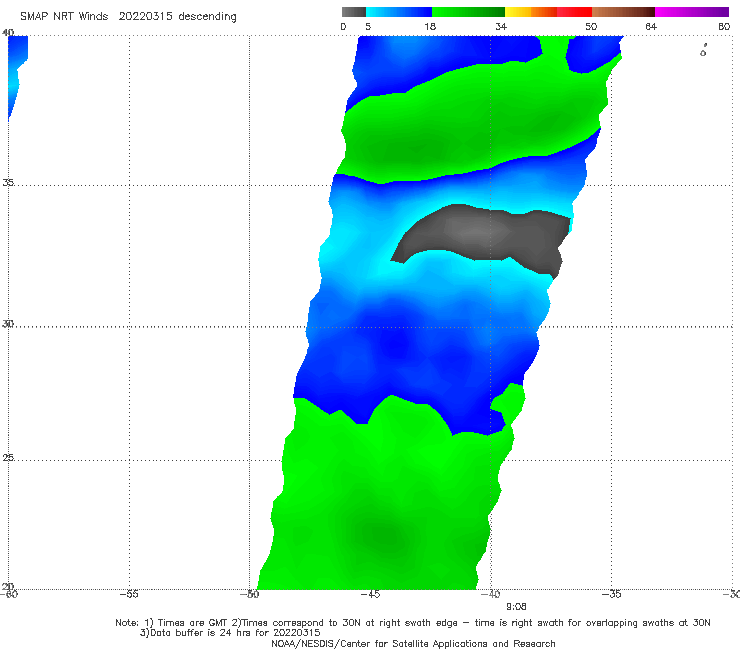
Task: Click the date label 20220315 descending
Action: 177,17
